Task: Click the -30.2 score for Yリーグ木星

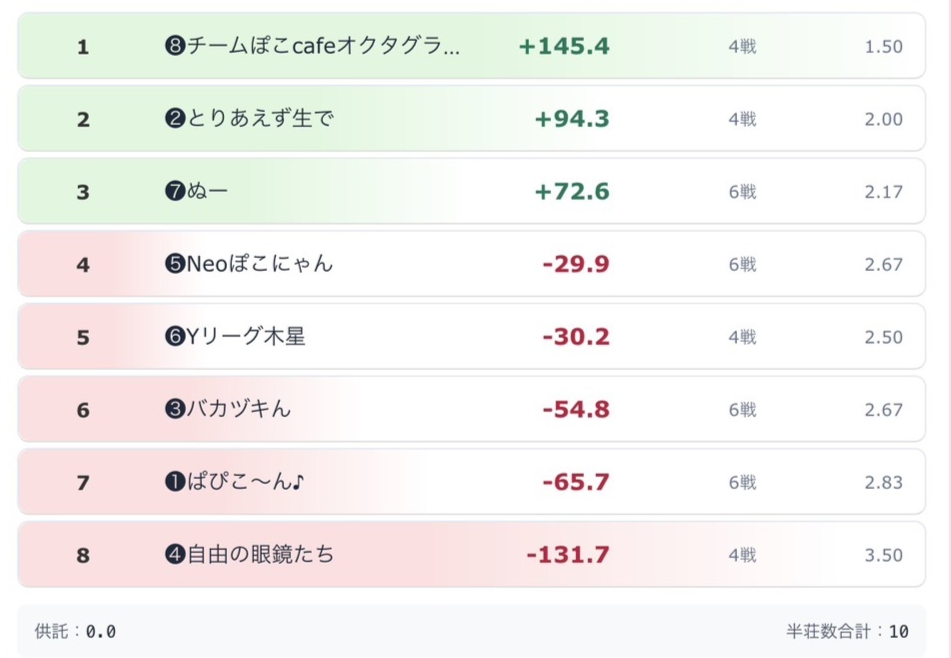Action: [x=575, y=337]
